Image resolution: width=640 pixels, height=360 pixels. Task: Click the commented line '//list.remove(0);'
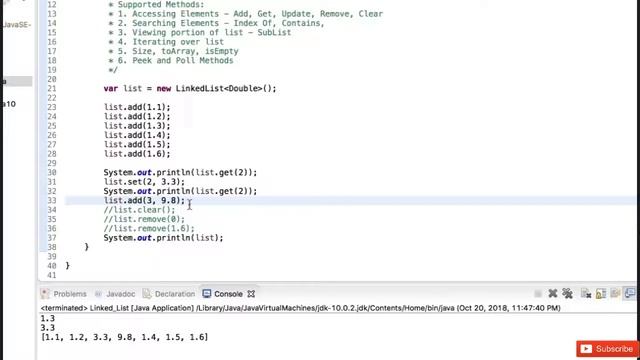click(144, 219)
